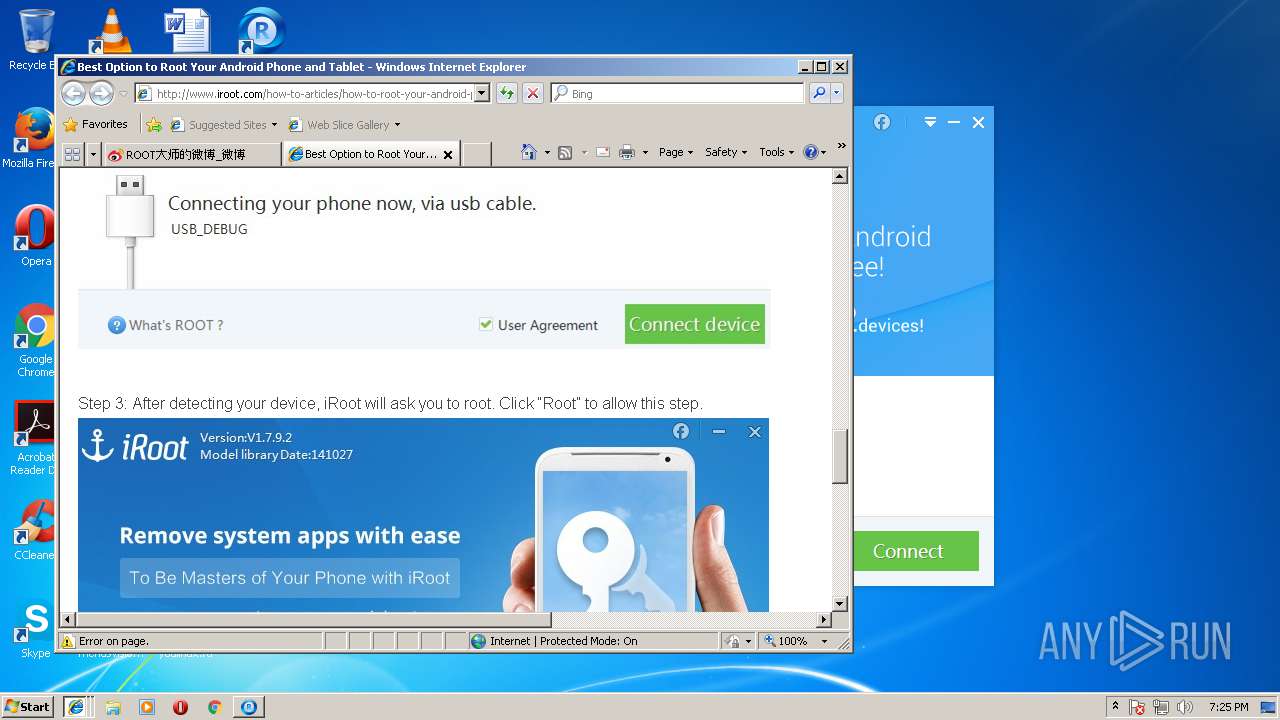Screen dimensions: 1280x720
Task: Open the Safety menu
Action: [x=726, y=152]
